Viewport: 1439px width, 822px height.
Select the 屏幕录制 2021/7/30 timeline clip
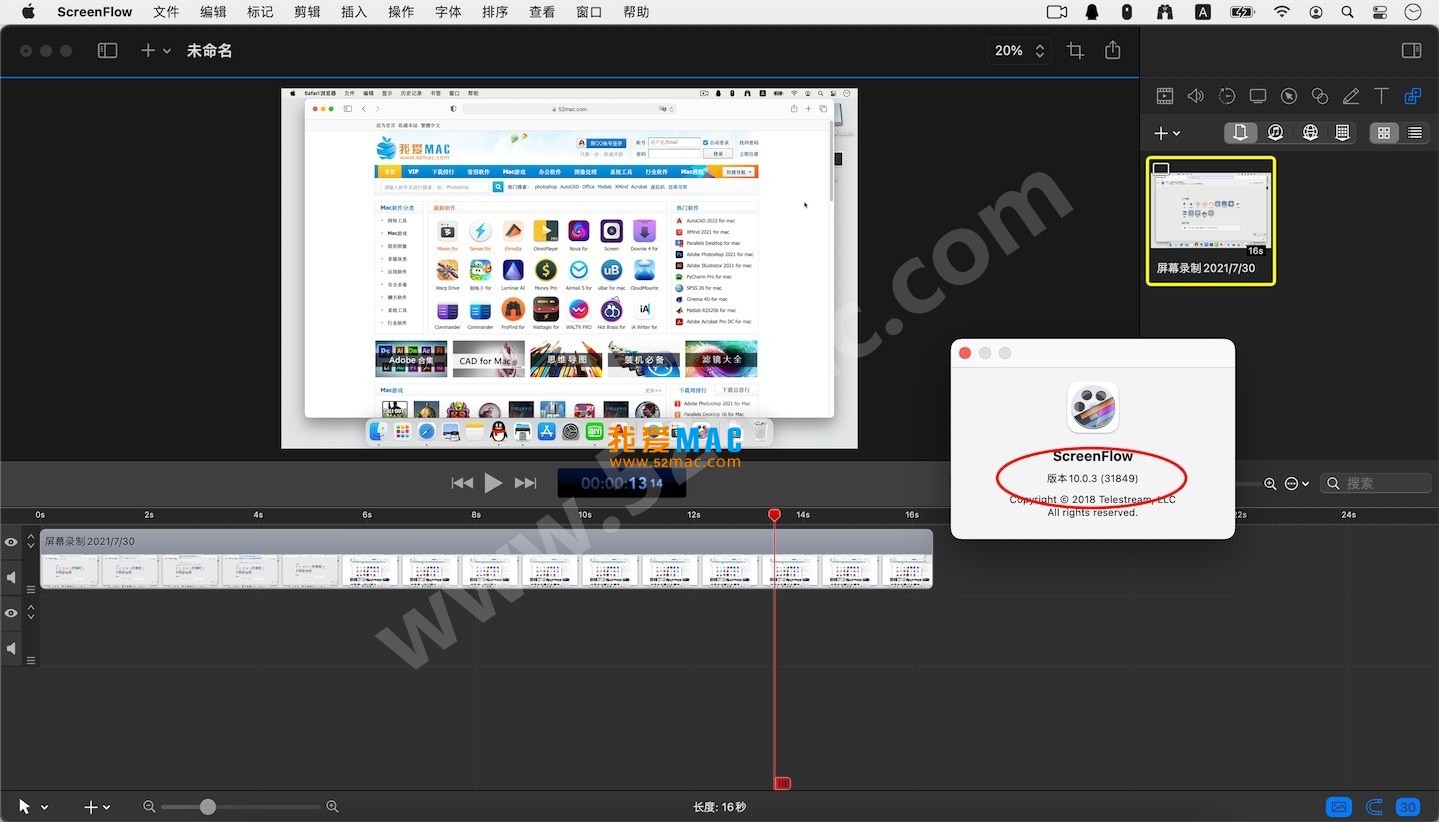pyautogui.click(x=486, y=559)
